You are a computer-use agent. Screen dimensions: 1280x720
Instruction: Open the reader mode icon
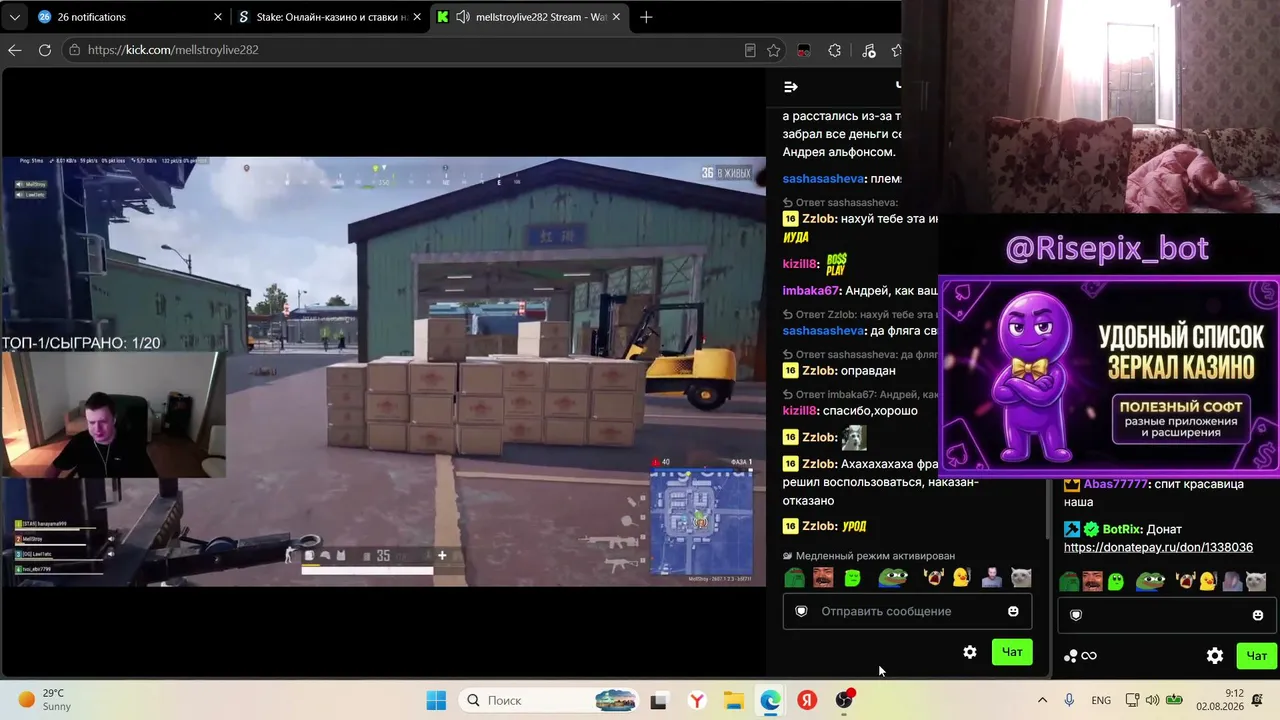[x=750, y=50]
